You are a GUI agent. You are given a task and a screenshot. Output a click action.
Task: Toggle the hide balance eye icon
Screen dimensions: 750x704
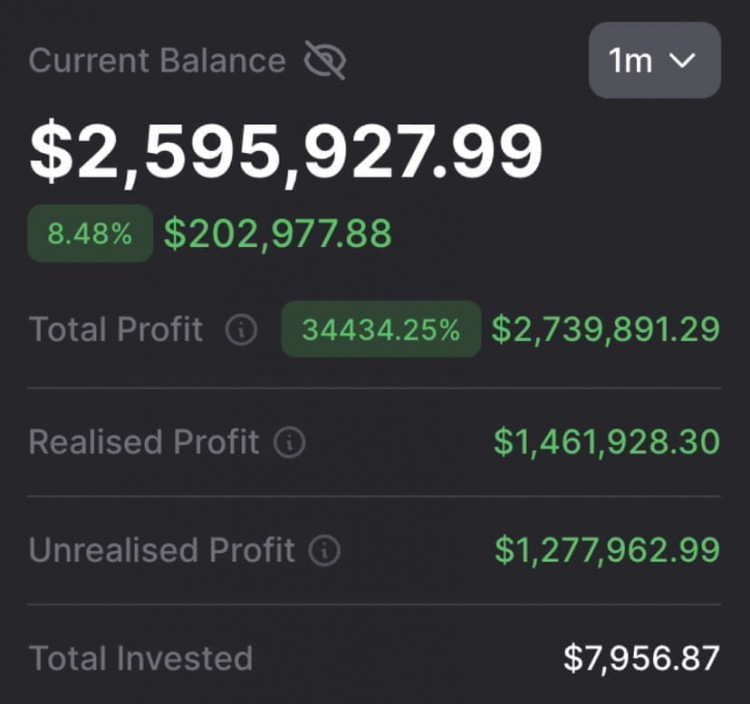pos(325,60)
